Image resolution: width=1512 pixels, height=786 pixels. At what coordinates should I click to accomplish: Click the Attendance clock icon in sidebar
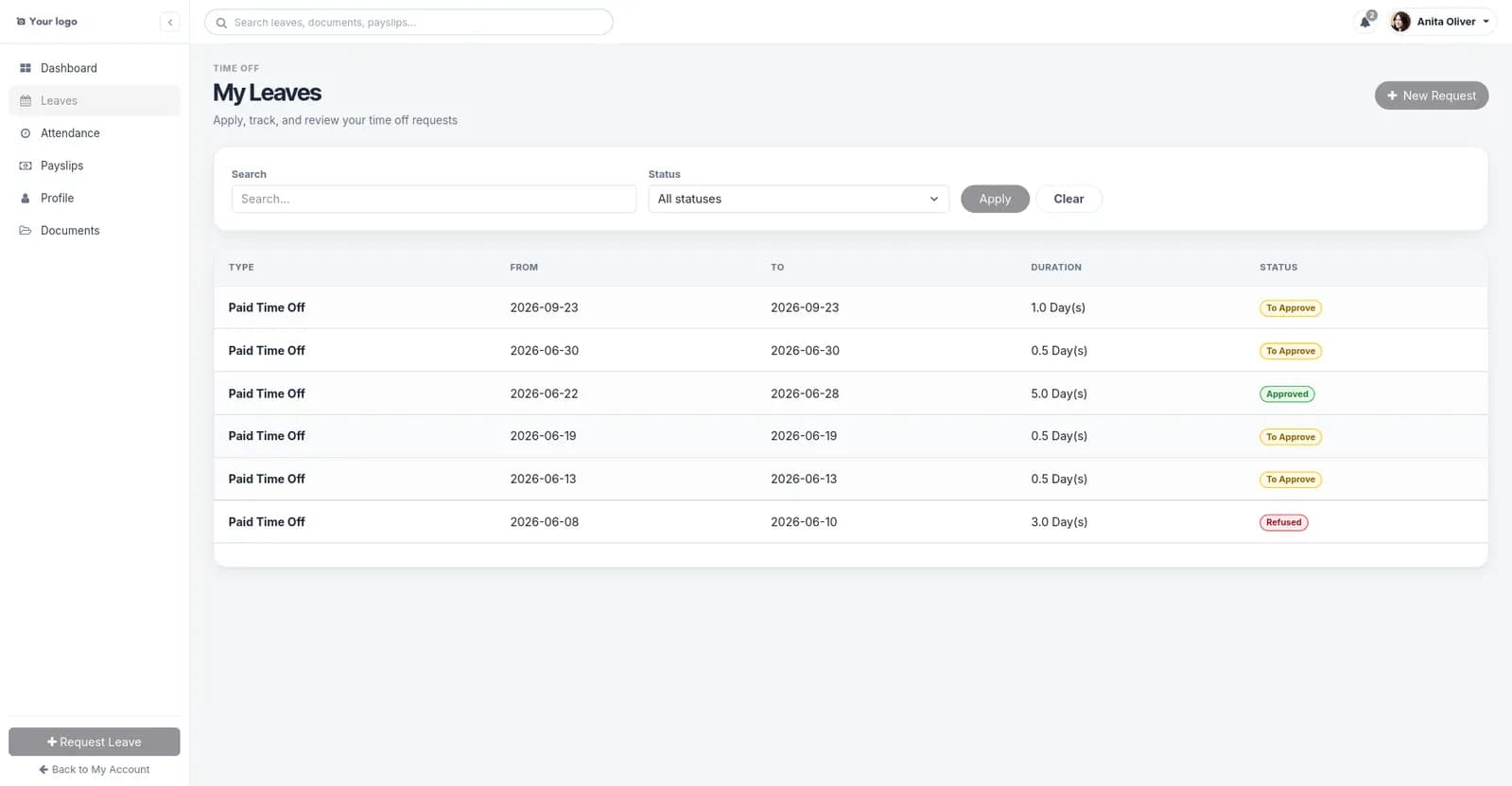26,133
